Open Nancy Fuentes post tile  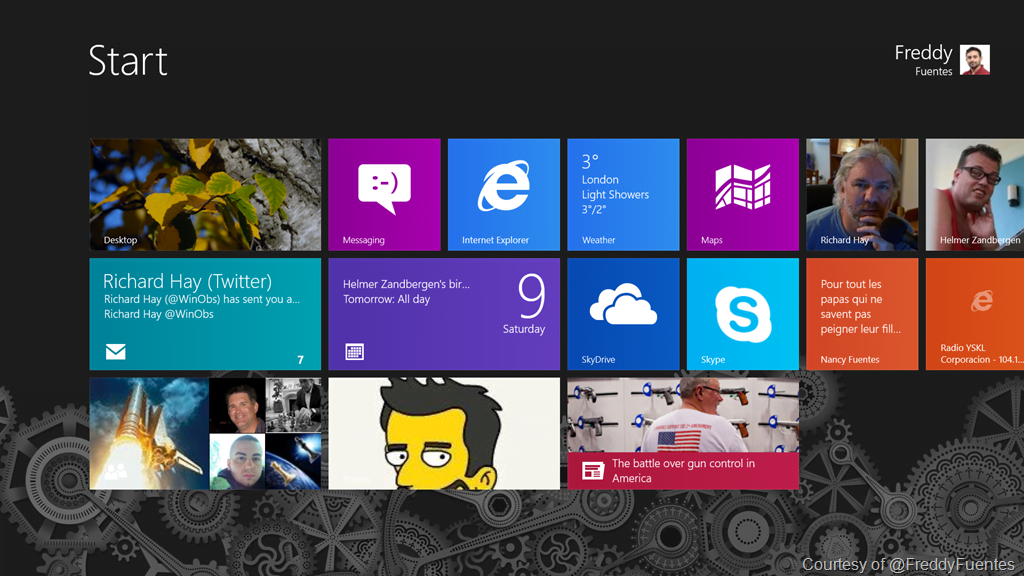861,313
